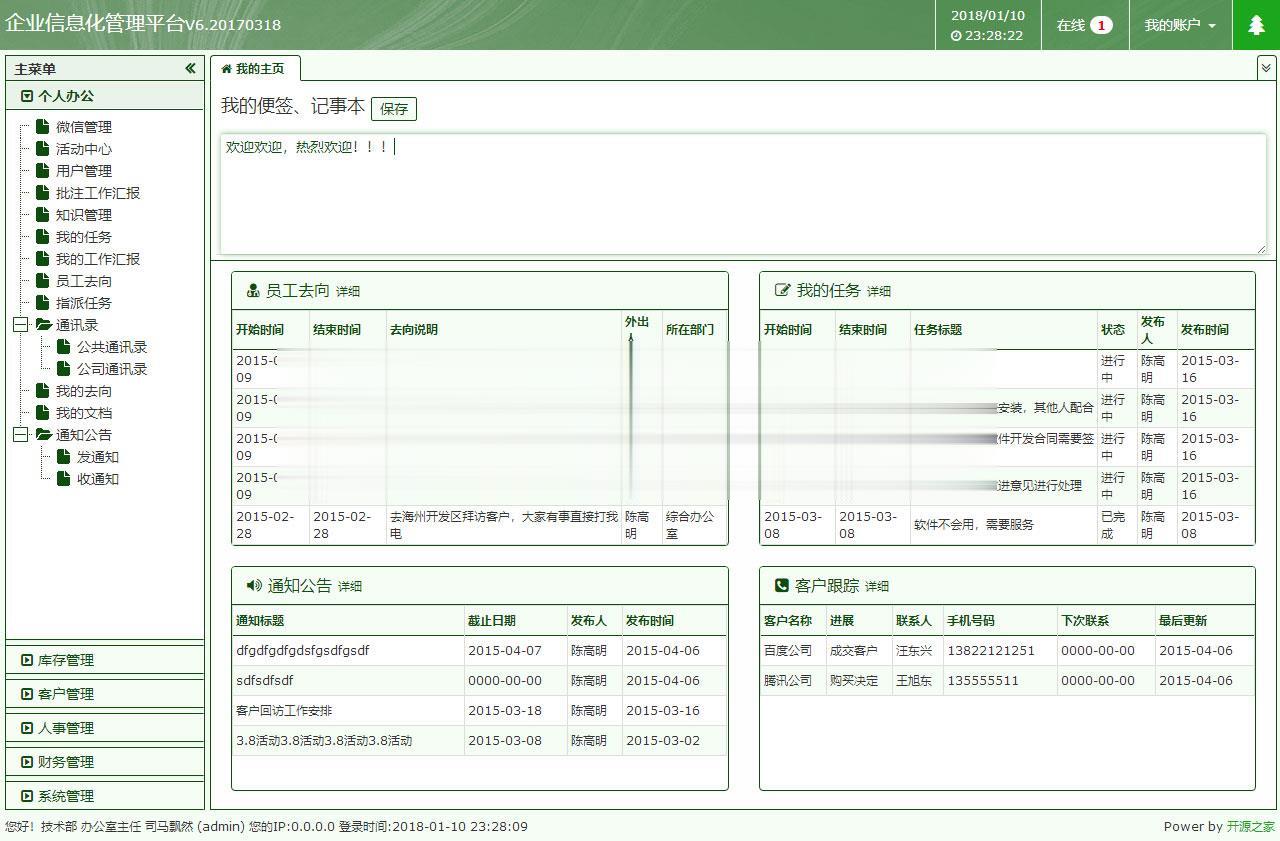Click the 员工去向 panel people icon

pos(254,291)
